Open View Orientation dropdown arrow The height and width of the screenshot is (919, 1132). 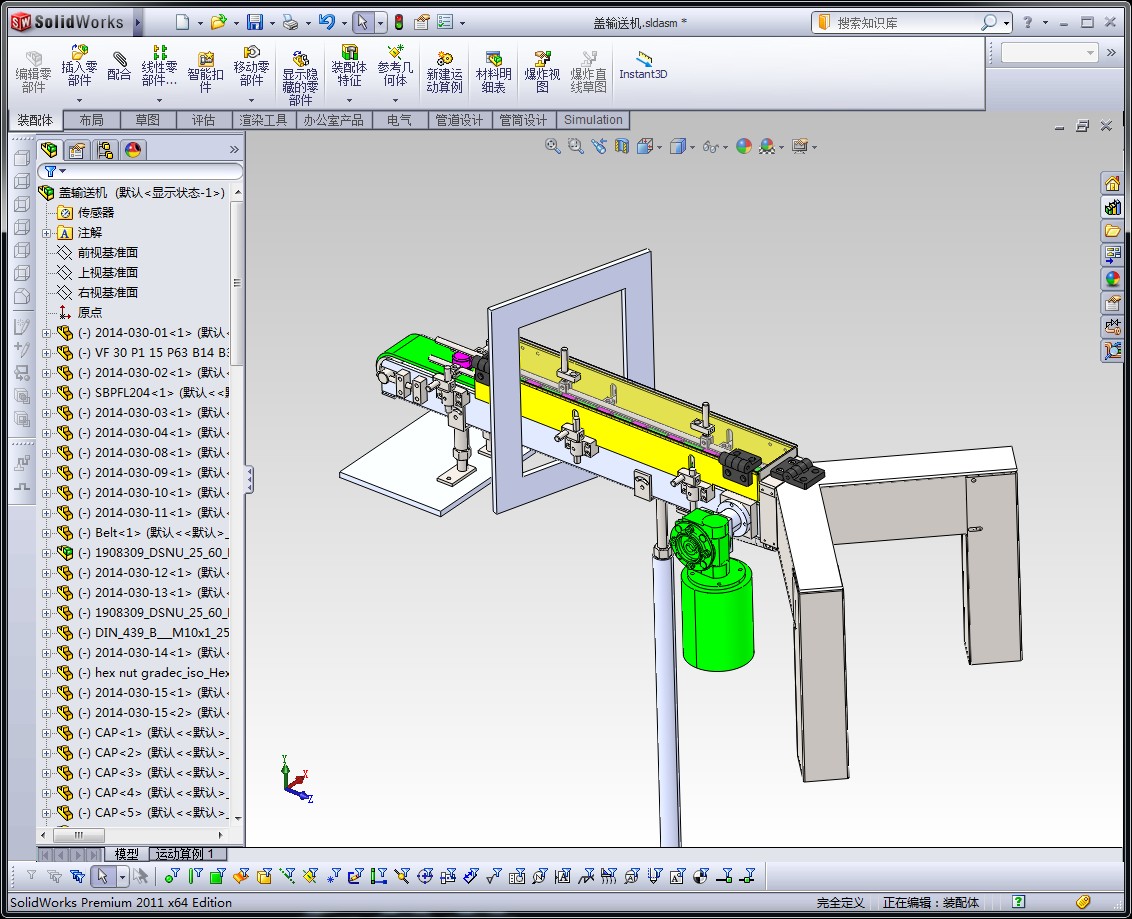click(659, 147)
